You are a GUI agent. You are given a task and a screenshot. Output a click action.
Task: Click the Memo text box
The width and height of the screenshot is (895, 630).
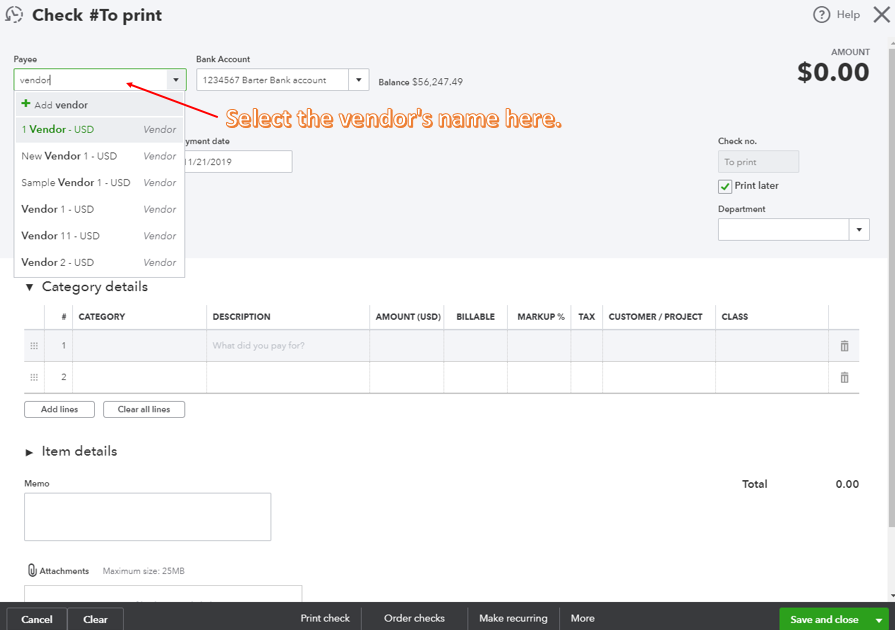(147, 517)
